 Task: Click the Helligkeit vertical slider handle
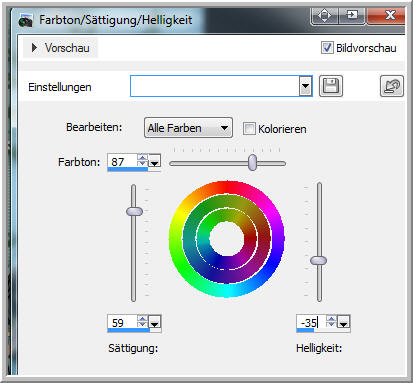(x=318, y=260)
